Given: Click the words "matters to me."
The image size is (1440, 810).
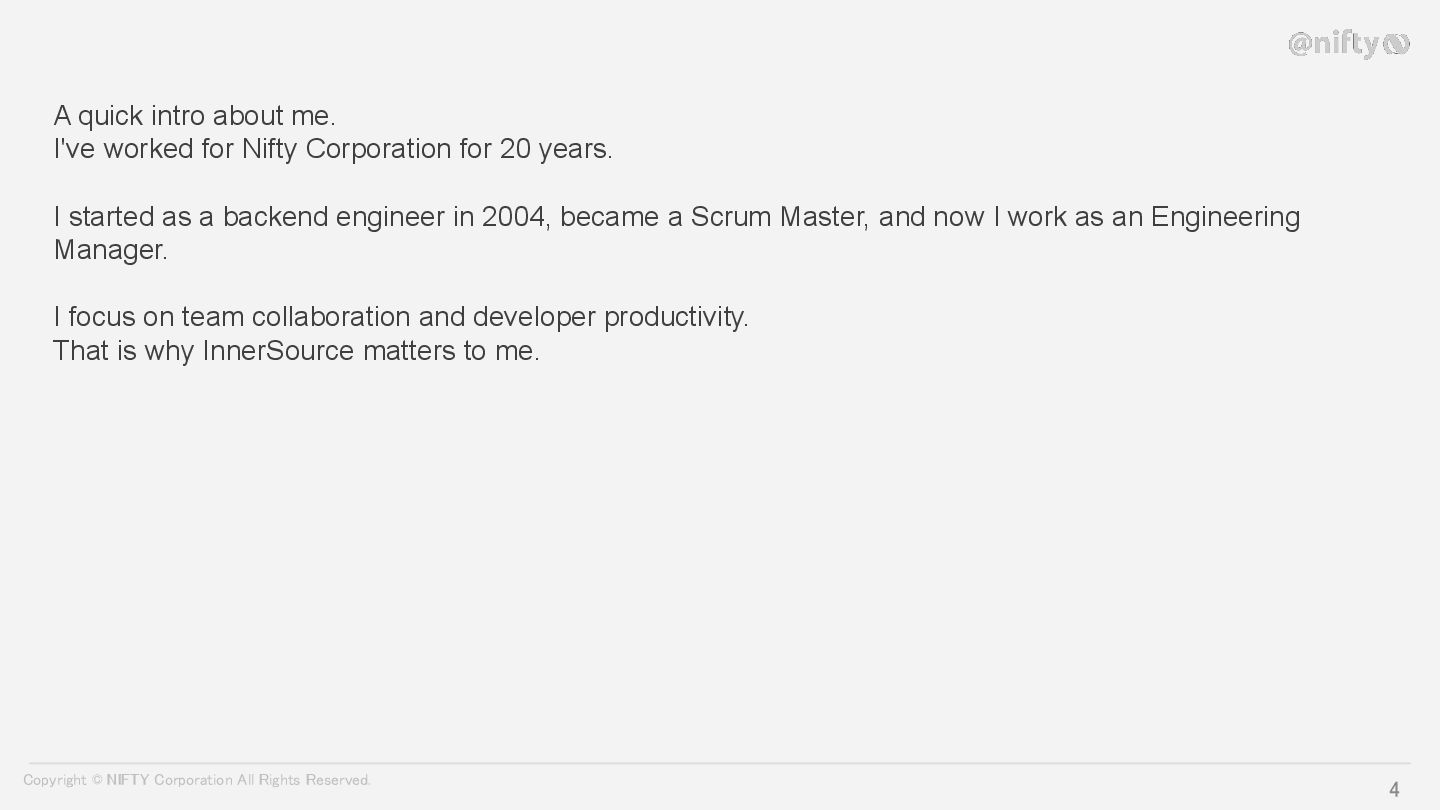Looking at the screenshot, I should pyautogui.click(x=451, y=351).
